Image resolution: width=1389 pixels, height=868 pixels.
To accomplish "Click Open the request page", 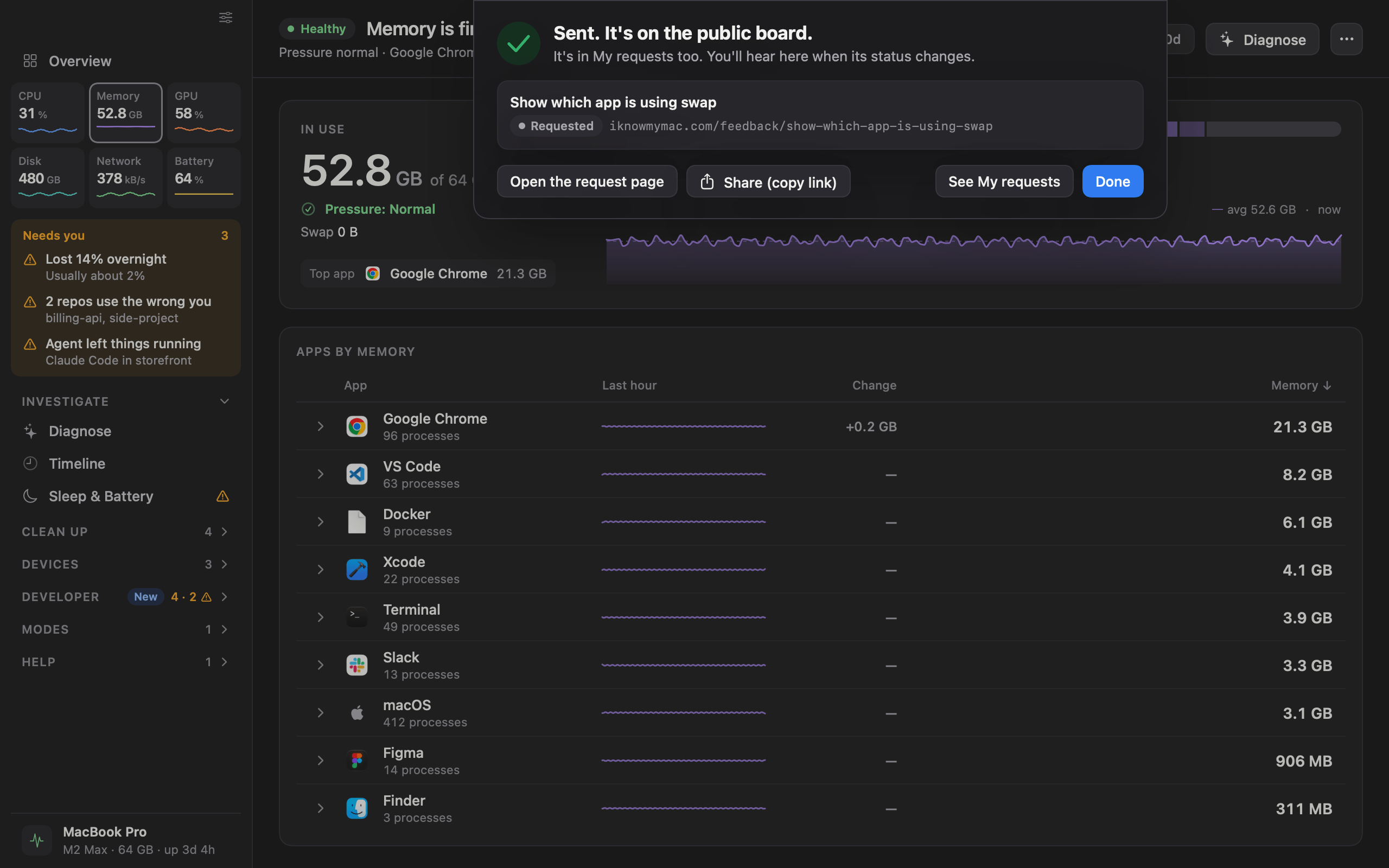I will (x=587, y=181).
